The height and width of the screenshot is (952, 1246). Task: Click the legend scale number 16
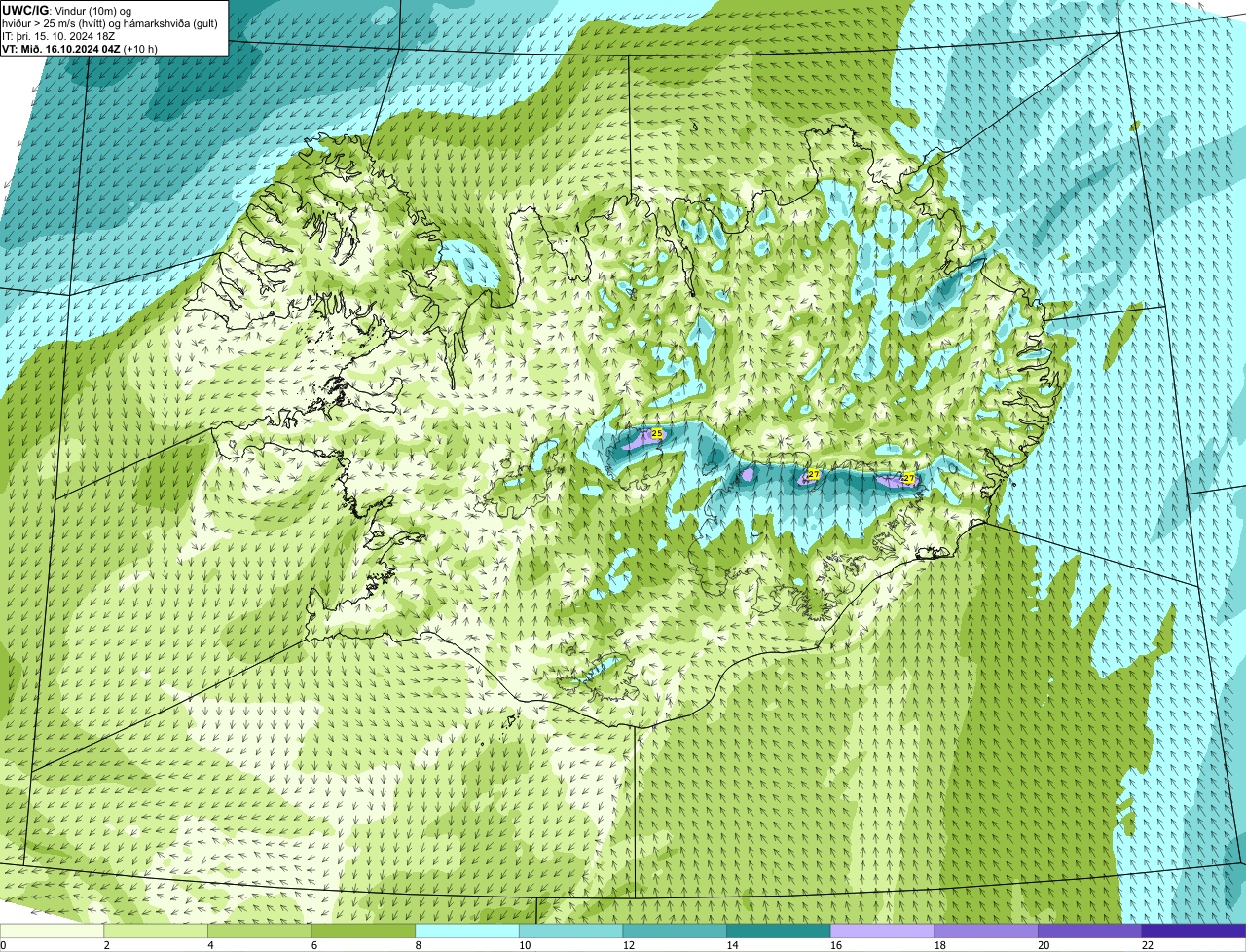click(x=836, y=945)
